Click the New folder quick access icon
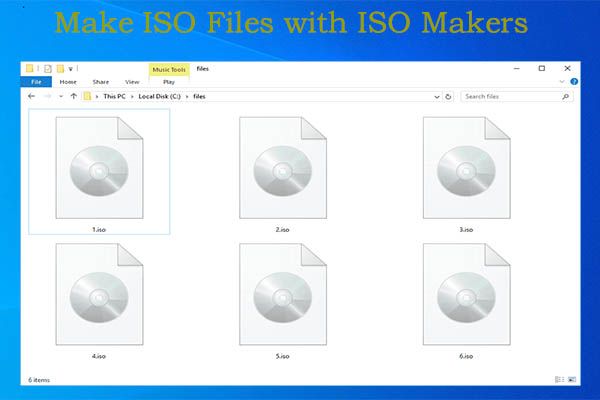The image size is (600, 400). 60,69
